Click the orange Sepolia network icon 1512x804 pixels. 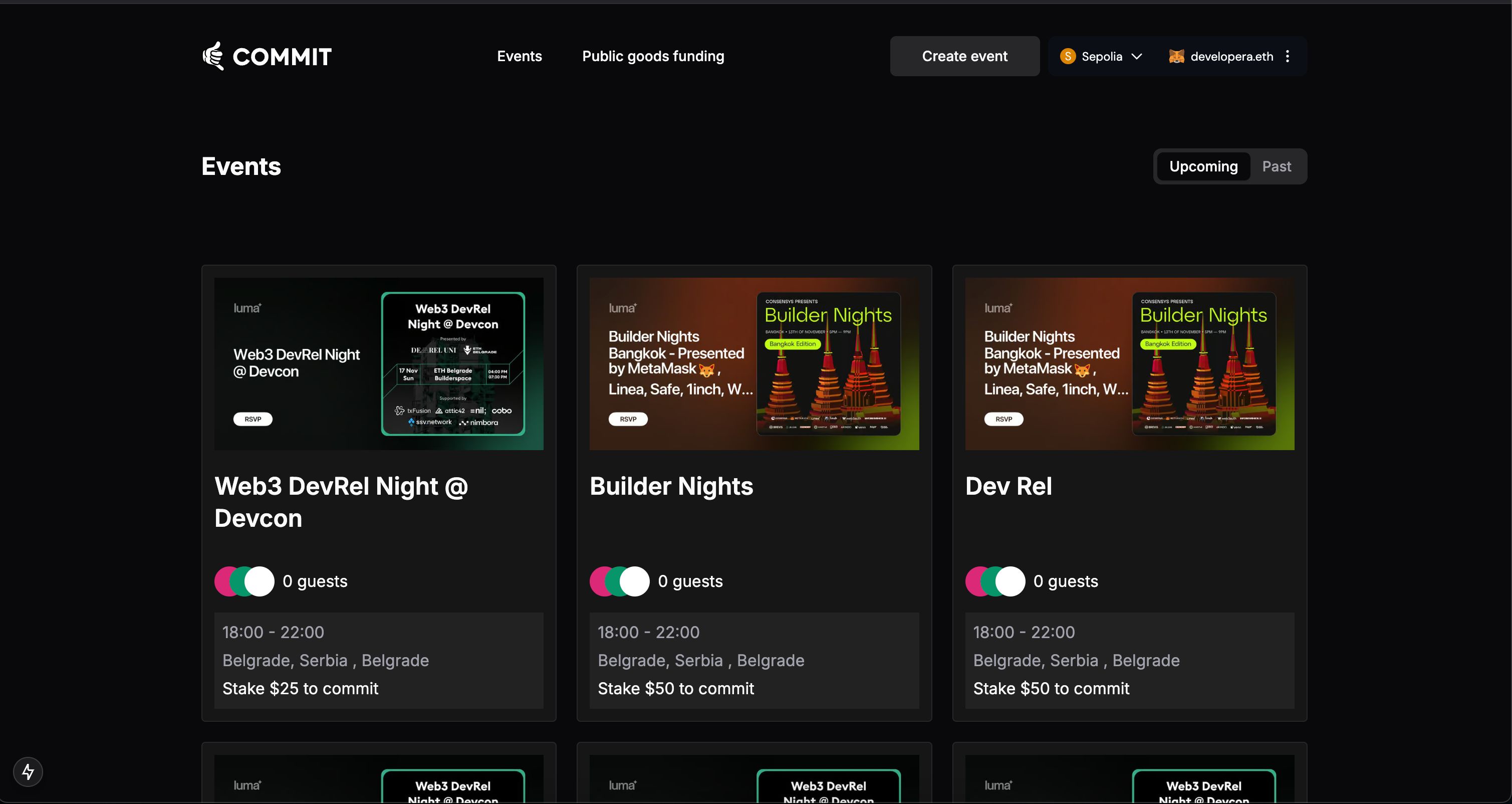pos(1068,56)
